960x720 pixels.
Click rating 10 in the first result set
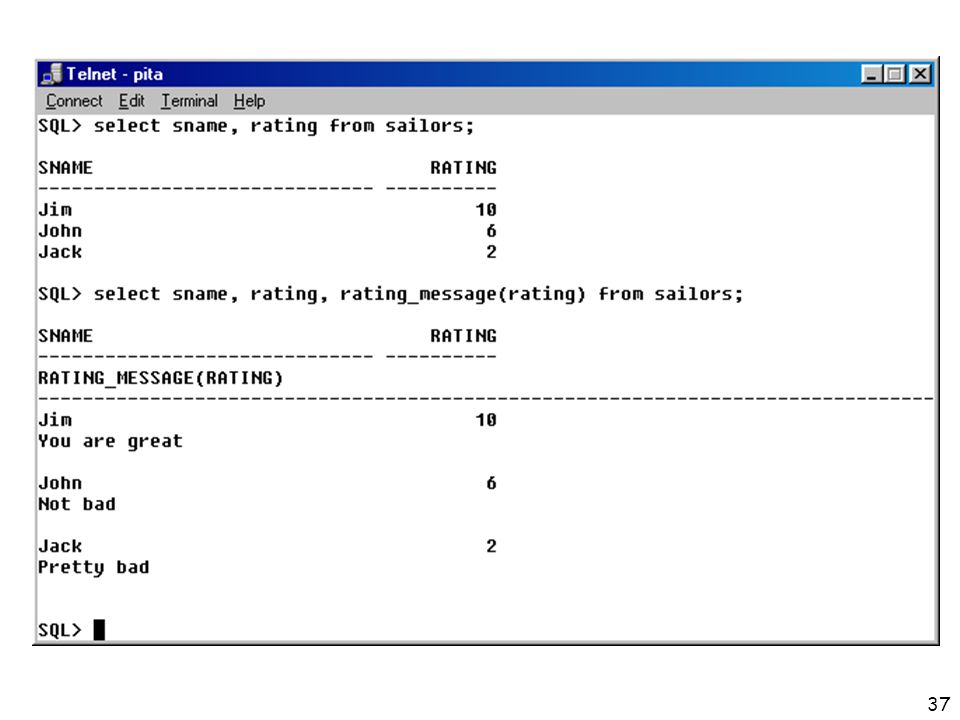coord(486,210)
